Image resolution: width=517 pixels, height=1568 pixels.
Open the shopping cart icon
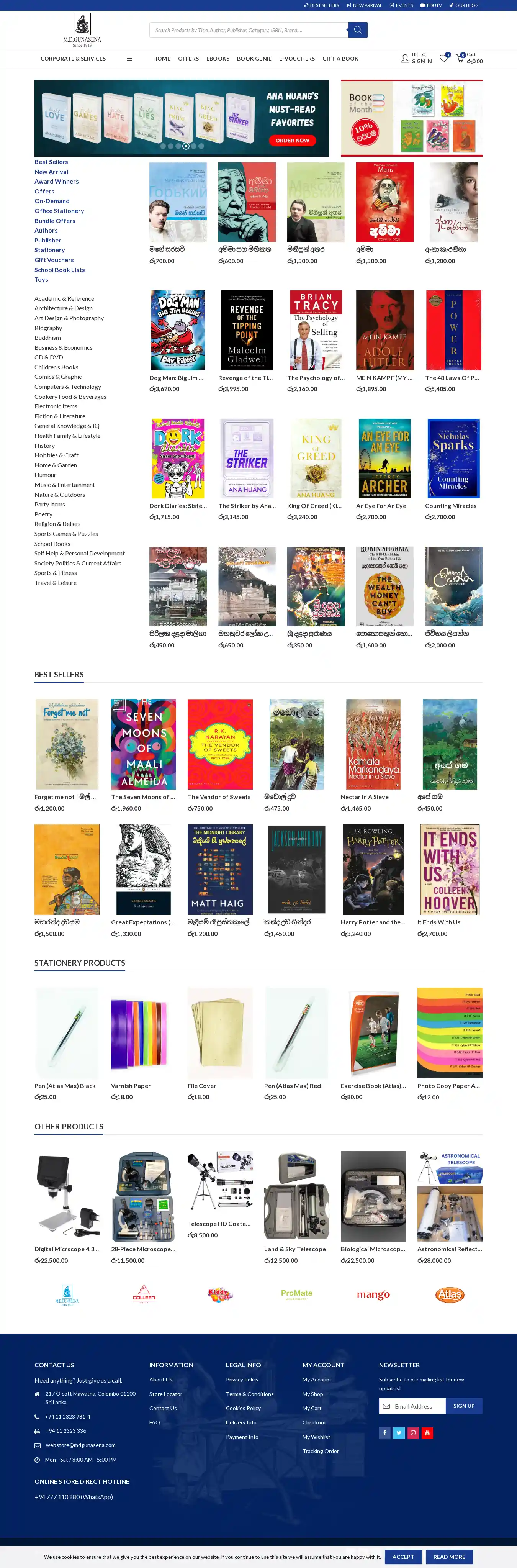[x=460, y=59]
